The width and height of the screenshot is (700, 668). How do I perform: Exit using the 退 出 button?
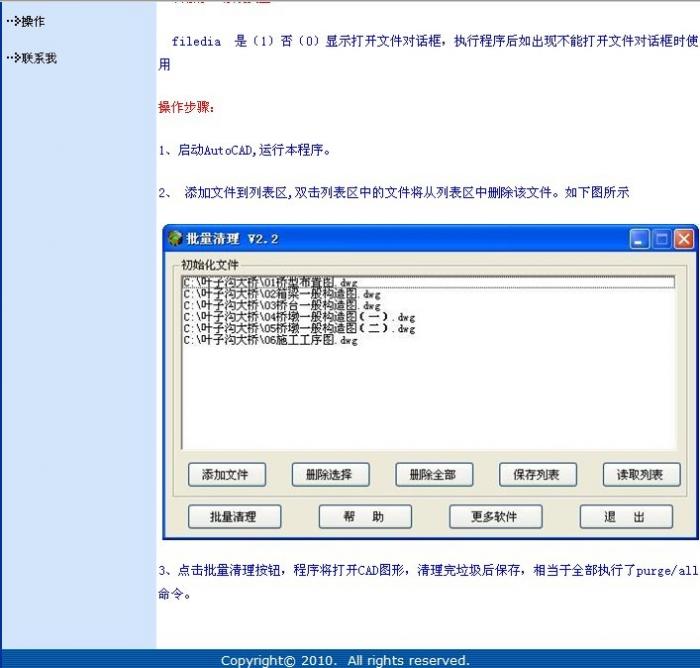[624, 517]
